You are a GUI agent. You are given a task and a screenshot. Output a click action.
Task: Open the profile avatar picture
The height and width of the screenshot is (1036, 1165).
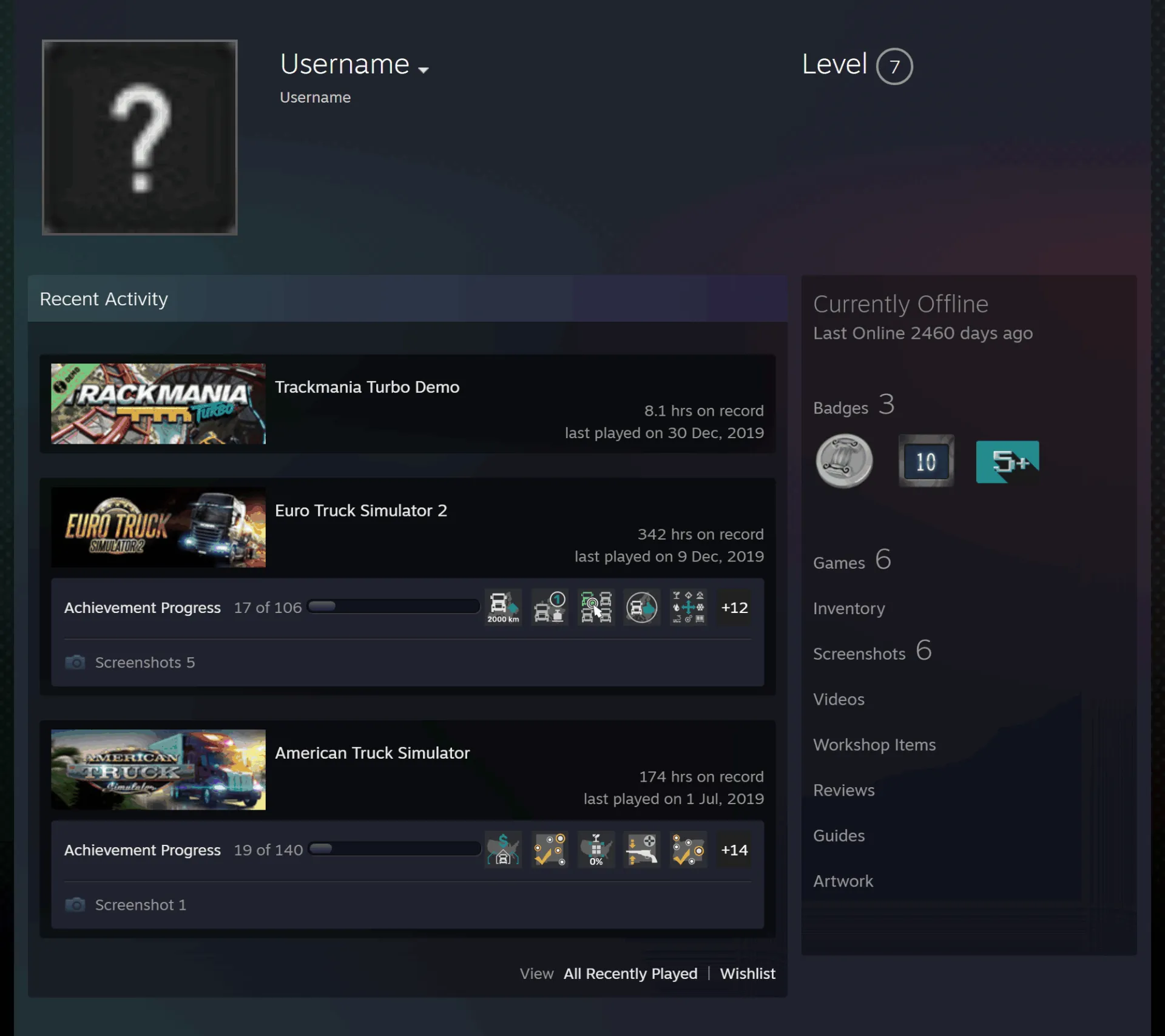140,137
